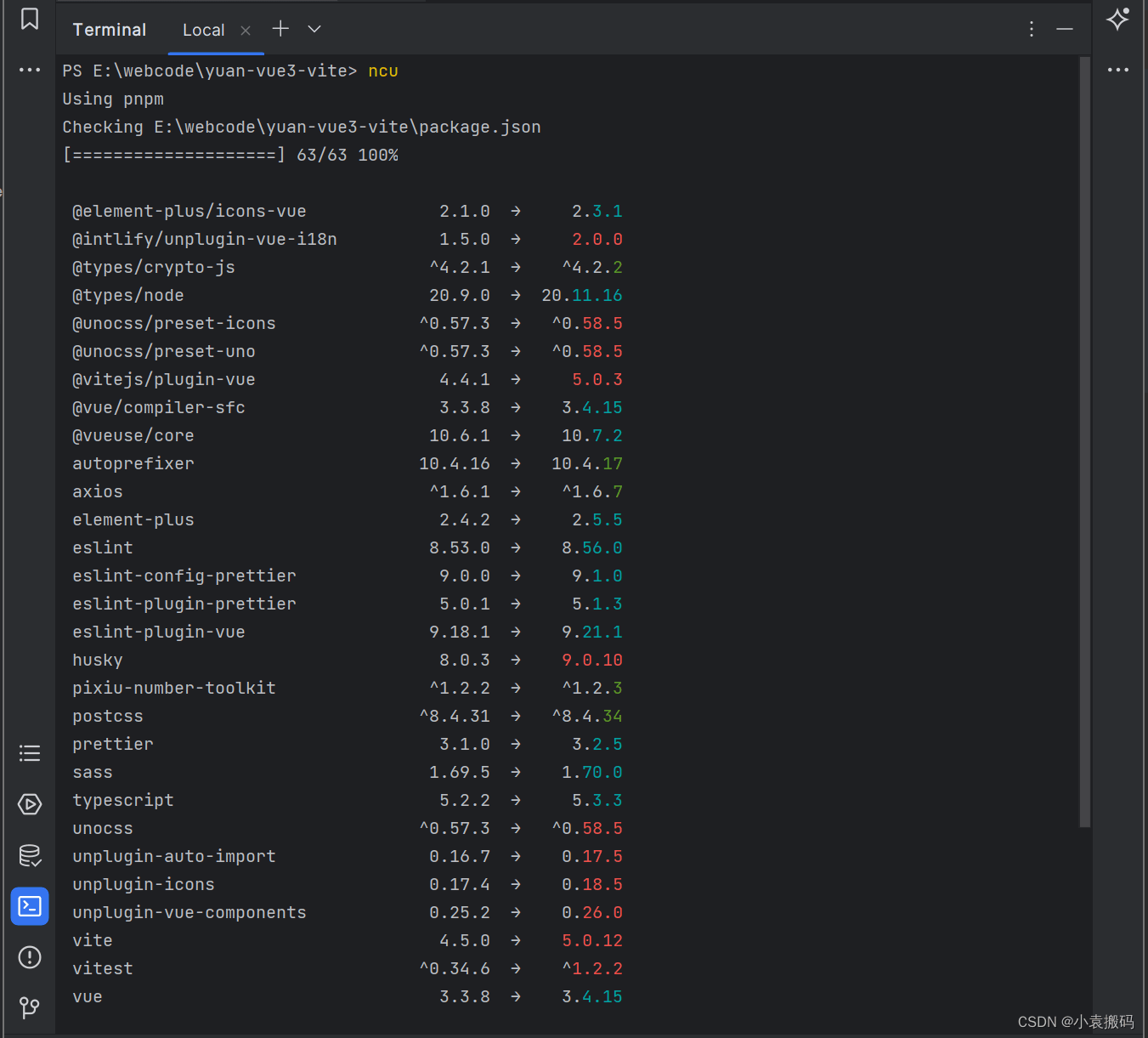Select the Local terminal tab
Screen dimensions: 1148x1038
(204, 30)
